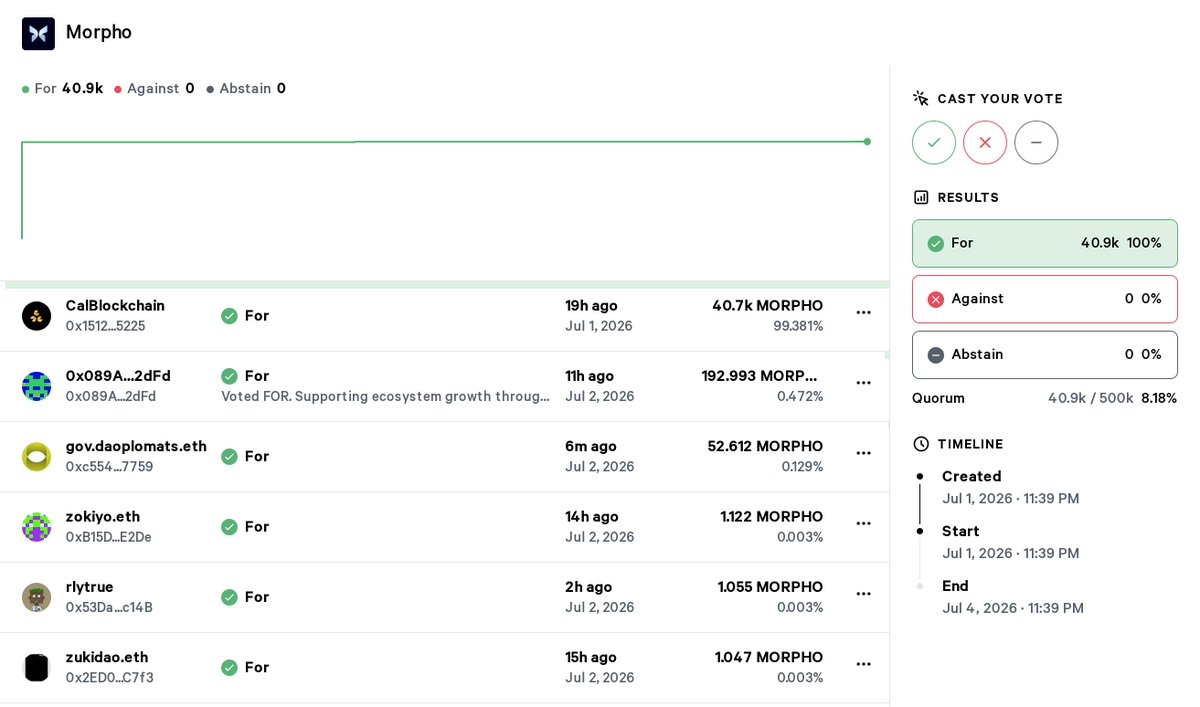Image resolution: width=1200 pixels, height=707 pixels.
Task: Click the 40.7k MORPHO voting power value
Action: [x=768, y=306]
